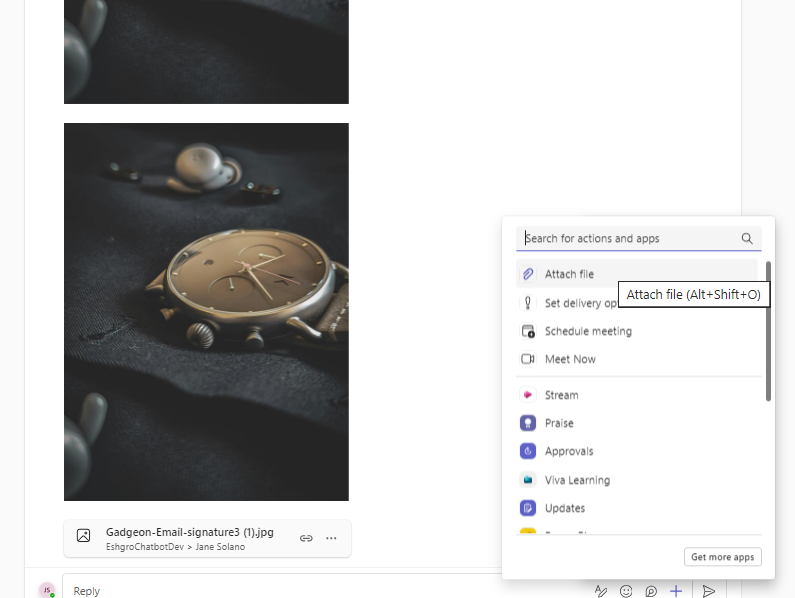The width and height of the screenshot is (795, 598).
Task: Click the Schedule meeting calendar icon
Action: tap(528, 331)
